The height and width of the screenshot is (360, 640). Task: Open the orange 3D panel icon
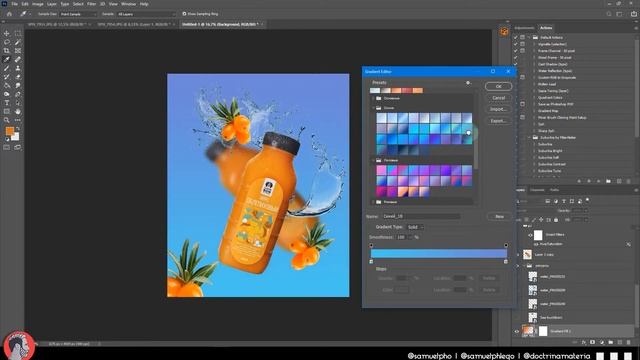click(504, 31)
